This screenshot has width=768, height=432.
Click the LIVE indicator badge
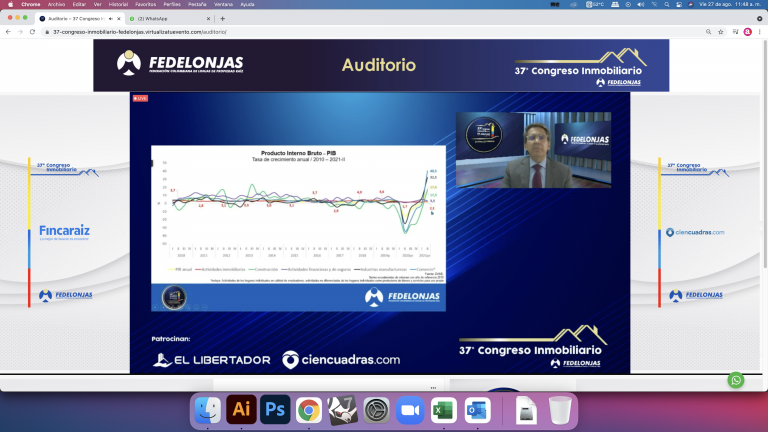(140, 98)
